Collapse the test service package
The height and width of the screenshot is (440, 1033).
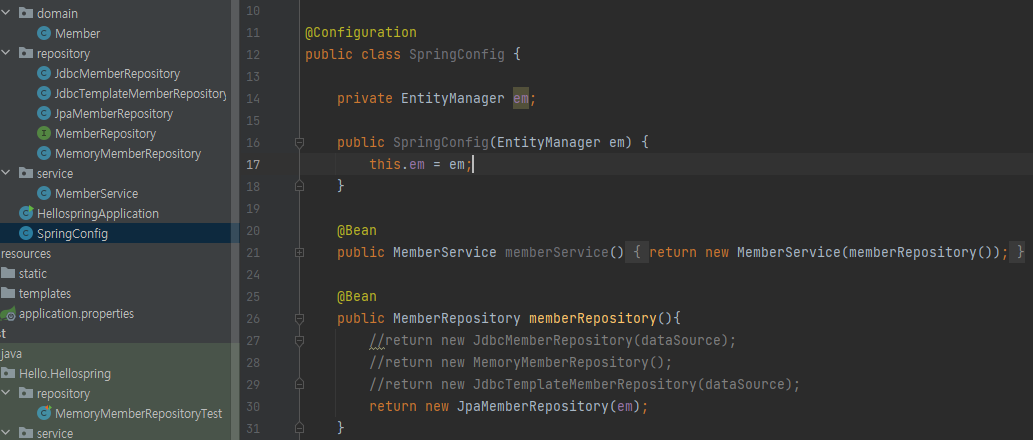click(x=6, y=433)
